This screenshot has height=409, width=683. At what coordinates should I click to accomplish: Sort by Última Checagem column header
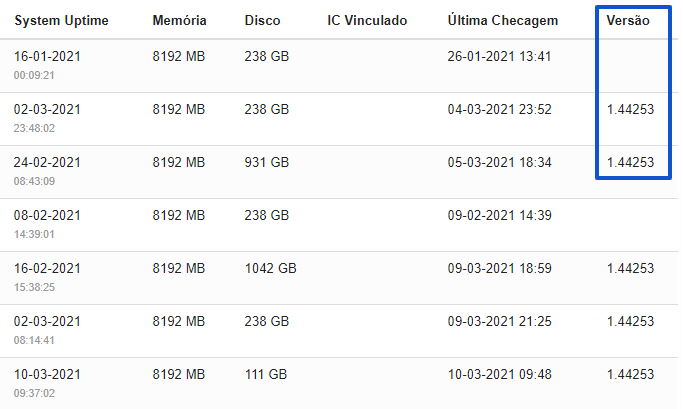tap(503, 20)
